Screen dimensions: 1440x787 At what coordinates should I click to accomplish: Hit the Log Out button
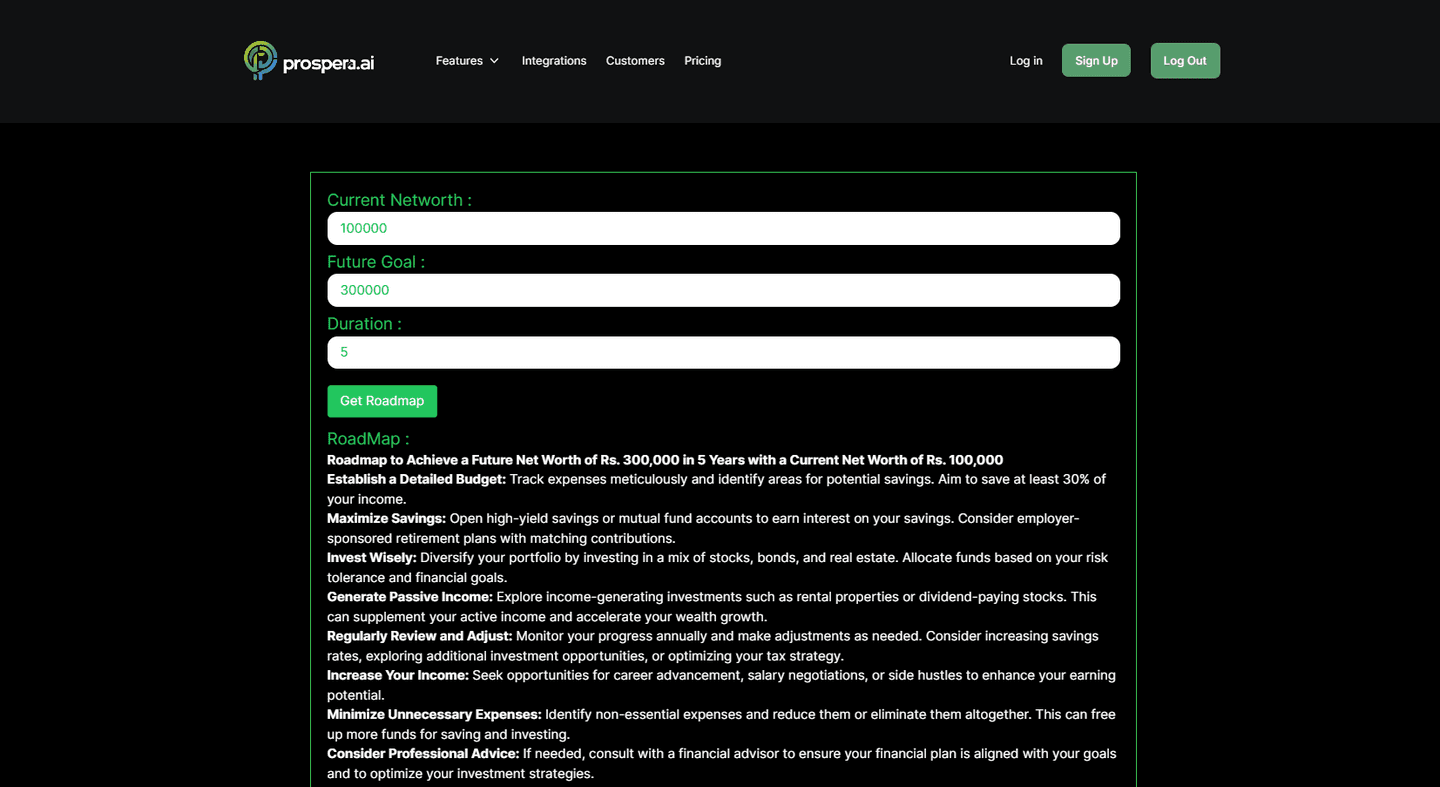click(1185, 60)
